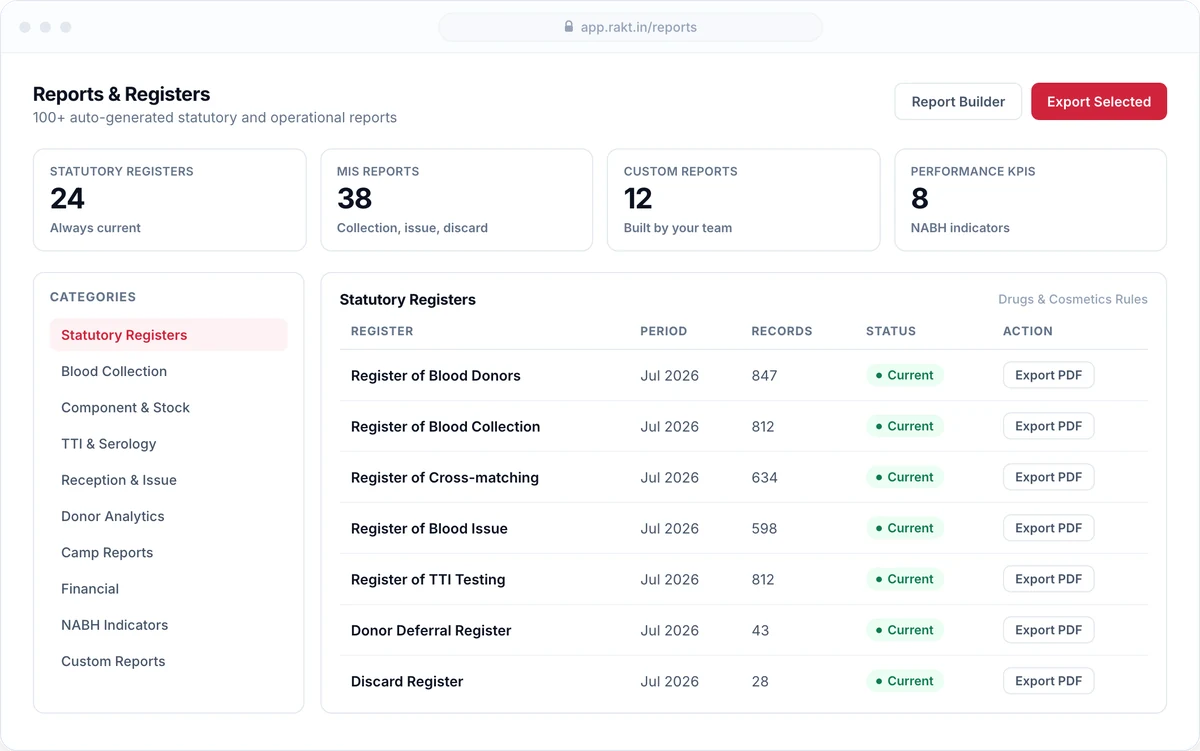Click Current status of Cross-matching register

[905, 477]
